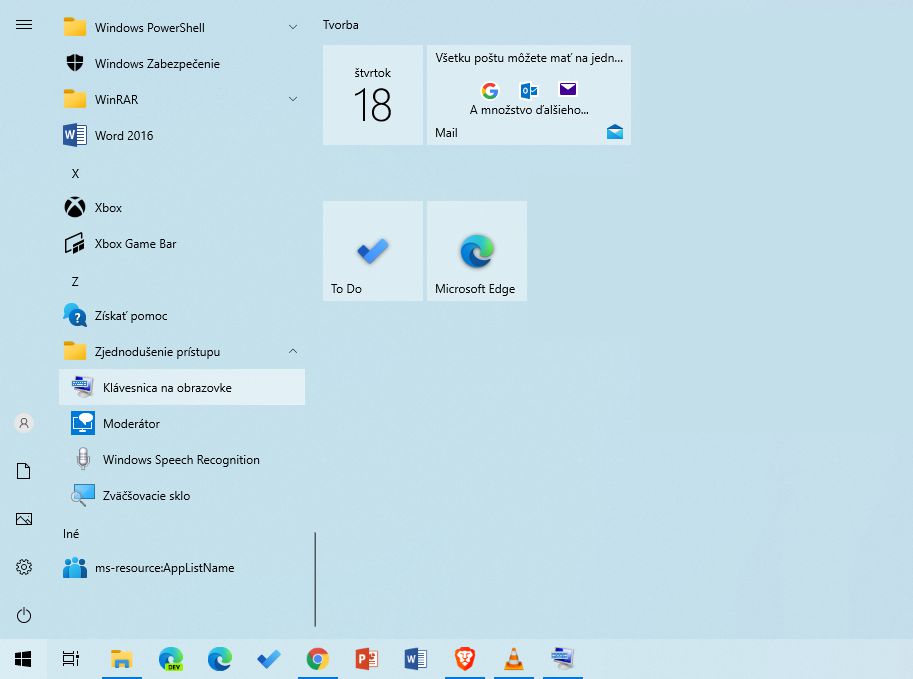
Task: Click the Windows Start button
Action: [23, 659]
